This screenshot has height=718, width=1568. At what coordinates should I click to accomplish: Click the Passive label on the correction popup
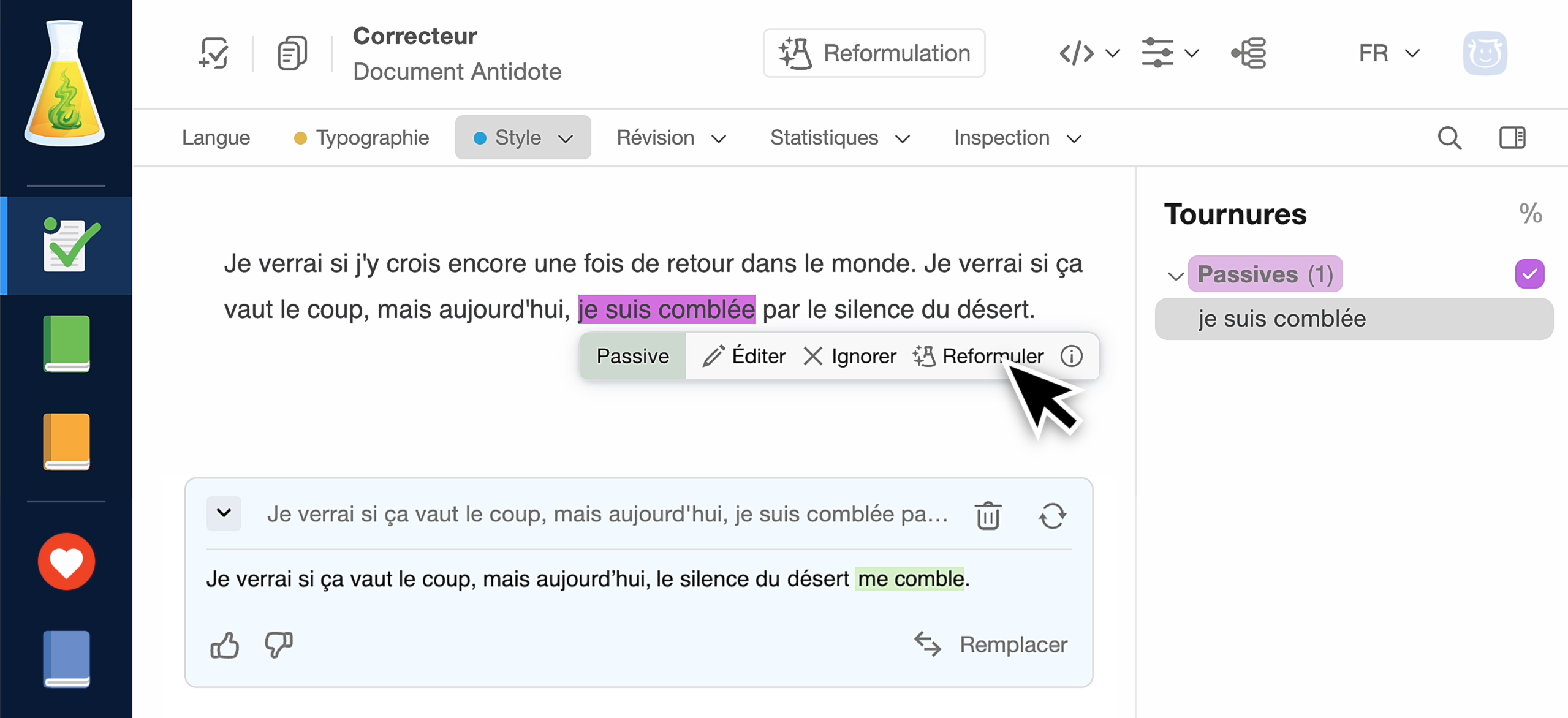tap(632, 356)
